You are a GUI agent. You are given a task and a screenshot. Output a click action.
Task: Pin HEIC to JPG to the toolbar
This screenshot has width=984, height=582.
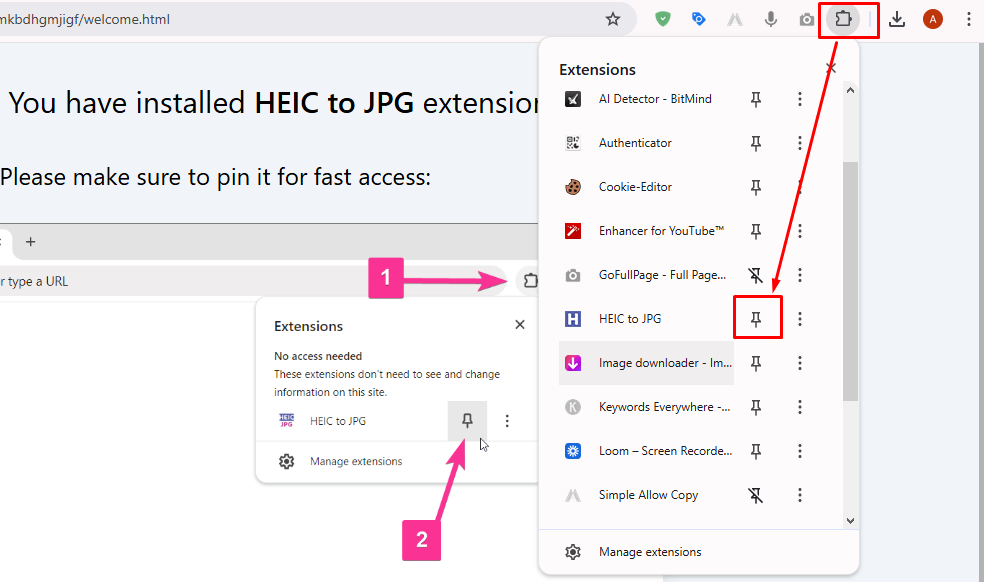coord(757,318)
